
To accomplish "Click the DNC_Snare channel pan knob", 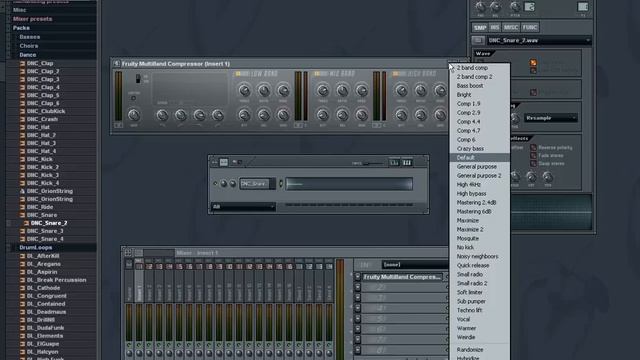I will coord(224,184).
